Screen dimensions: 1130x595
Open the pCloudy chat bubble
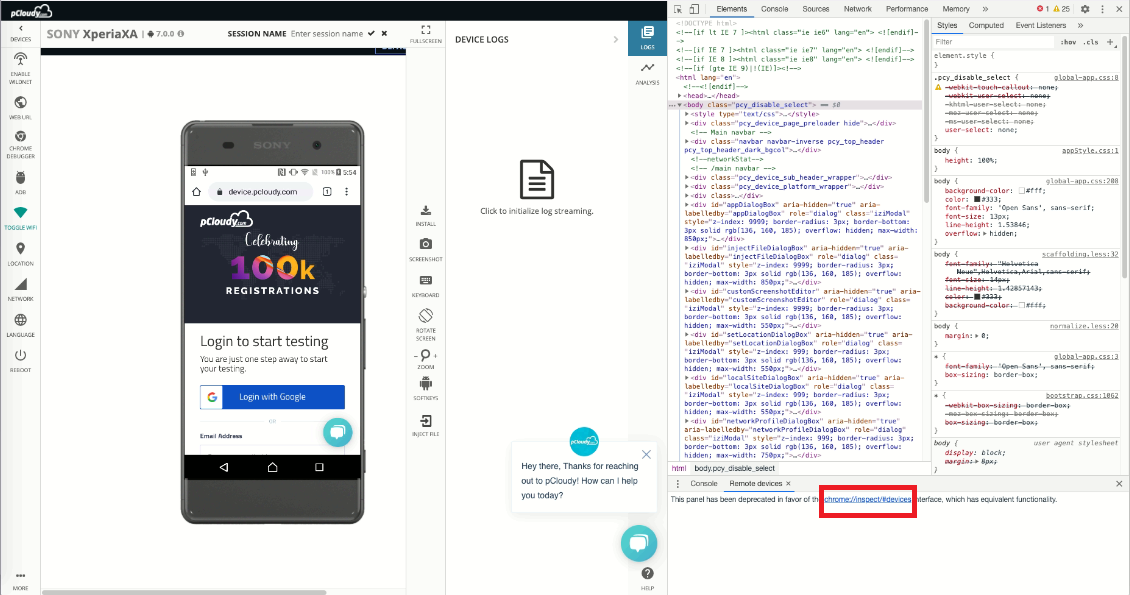(639, 544)
